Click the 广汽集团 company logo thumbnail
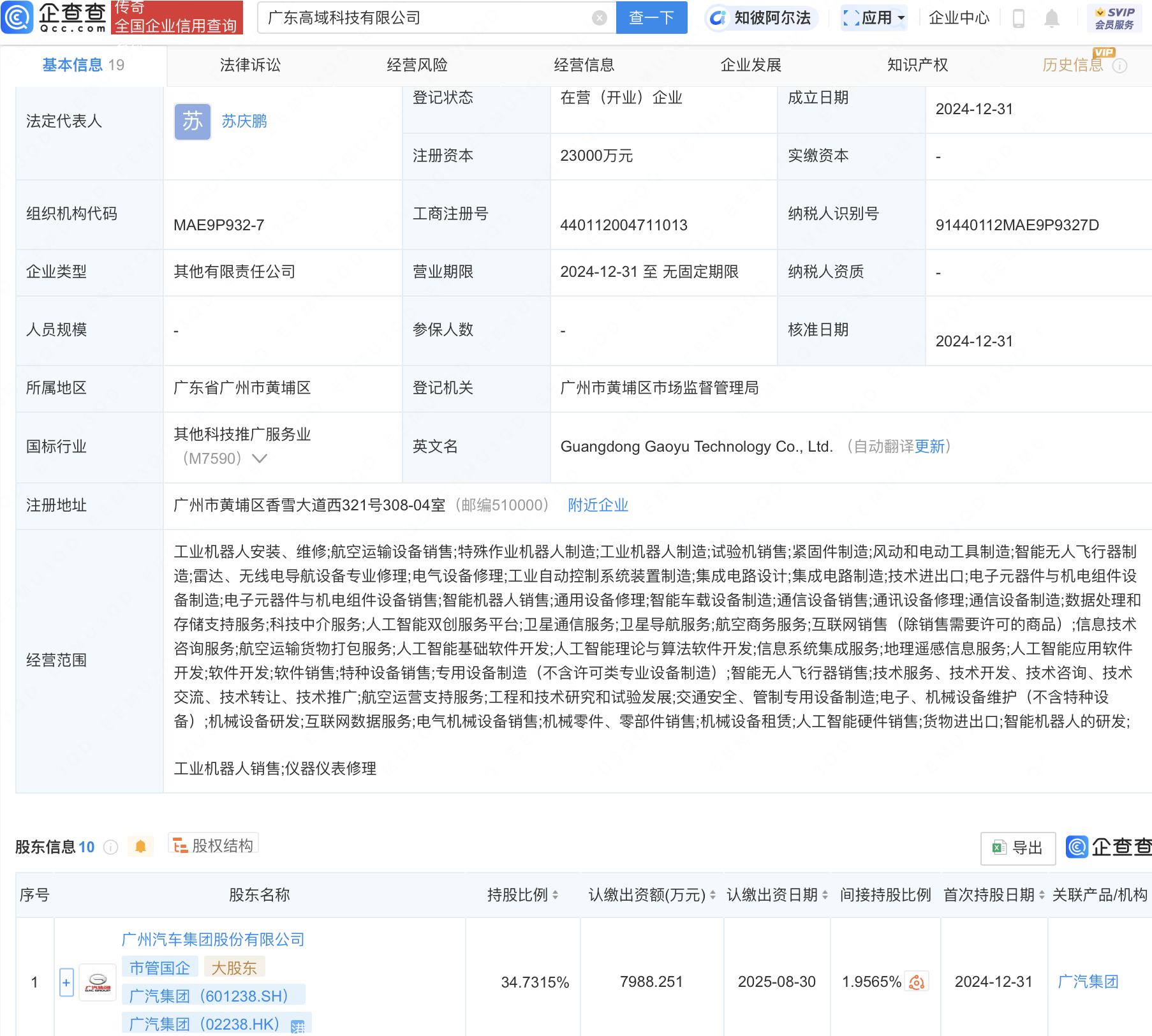1152x1036 pixels. coord(98,982)
